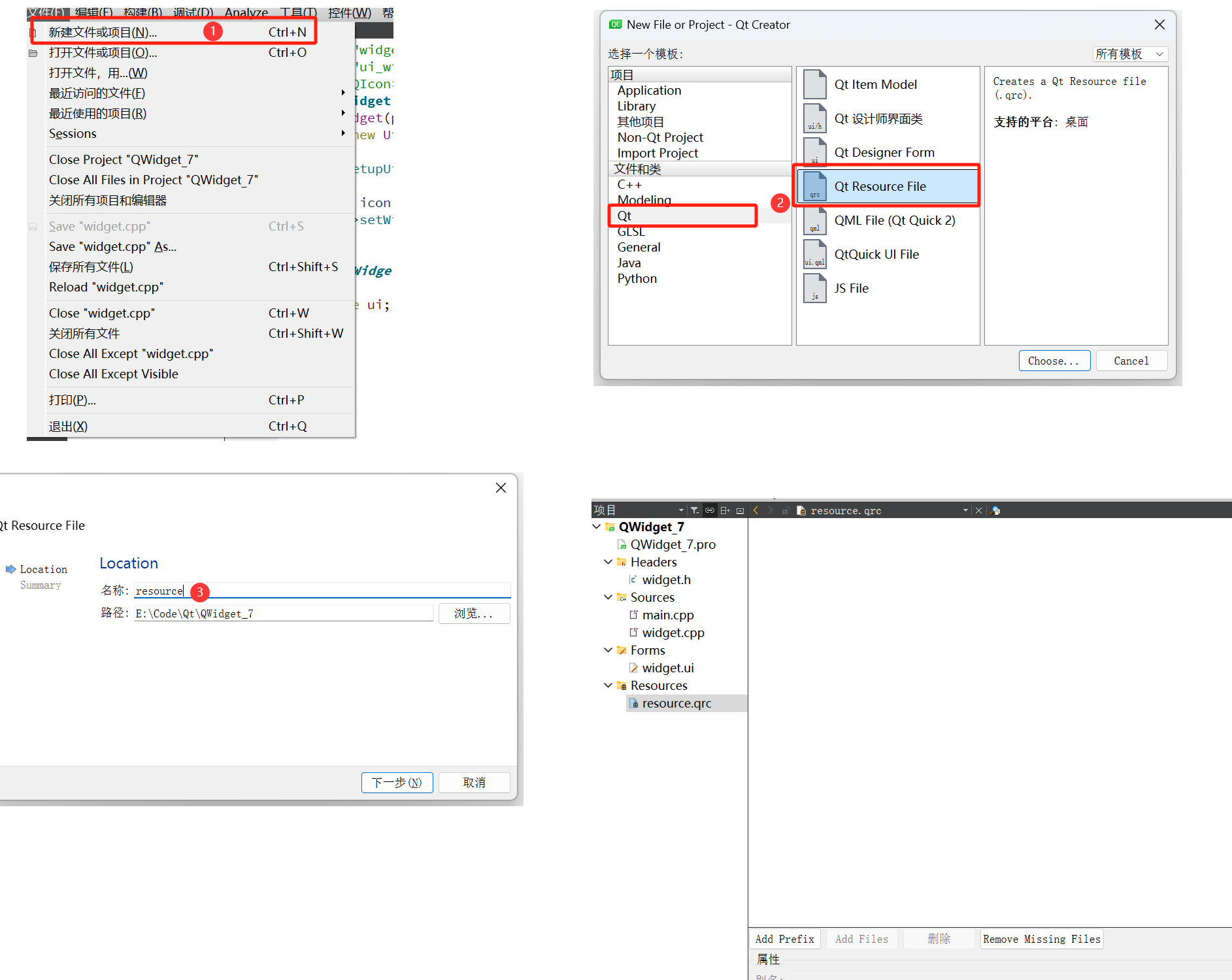The height and width of the screenshot is (980, 1232).
Task: Expand the Sessions submenu arrow
Action: click(x=343, y=133)
